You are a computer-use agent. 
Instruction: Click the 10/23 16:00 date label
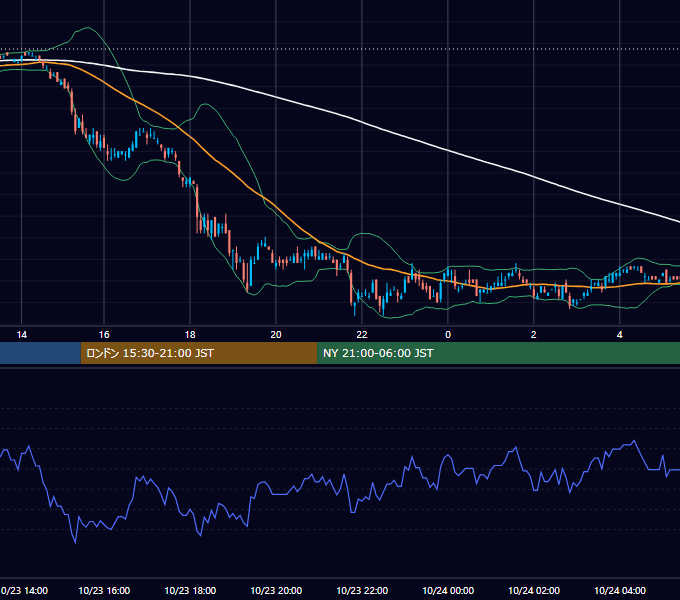(104, 590)
